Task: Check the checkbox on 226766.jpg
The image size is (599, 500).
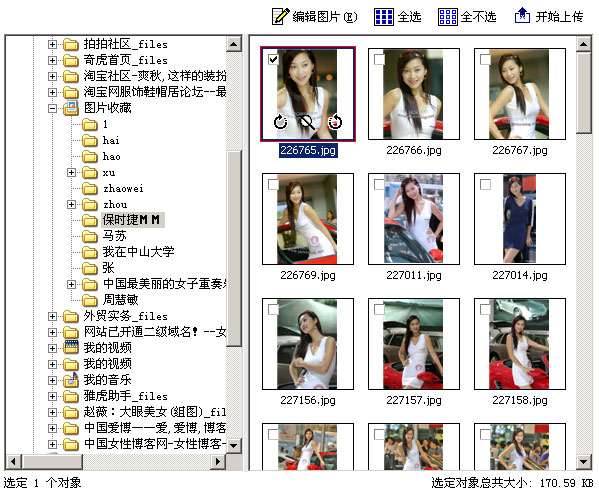Action: [379, 59]
